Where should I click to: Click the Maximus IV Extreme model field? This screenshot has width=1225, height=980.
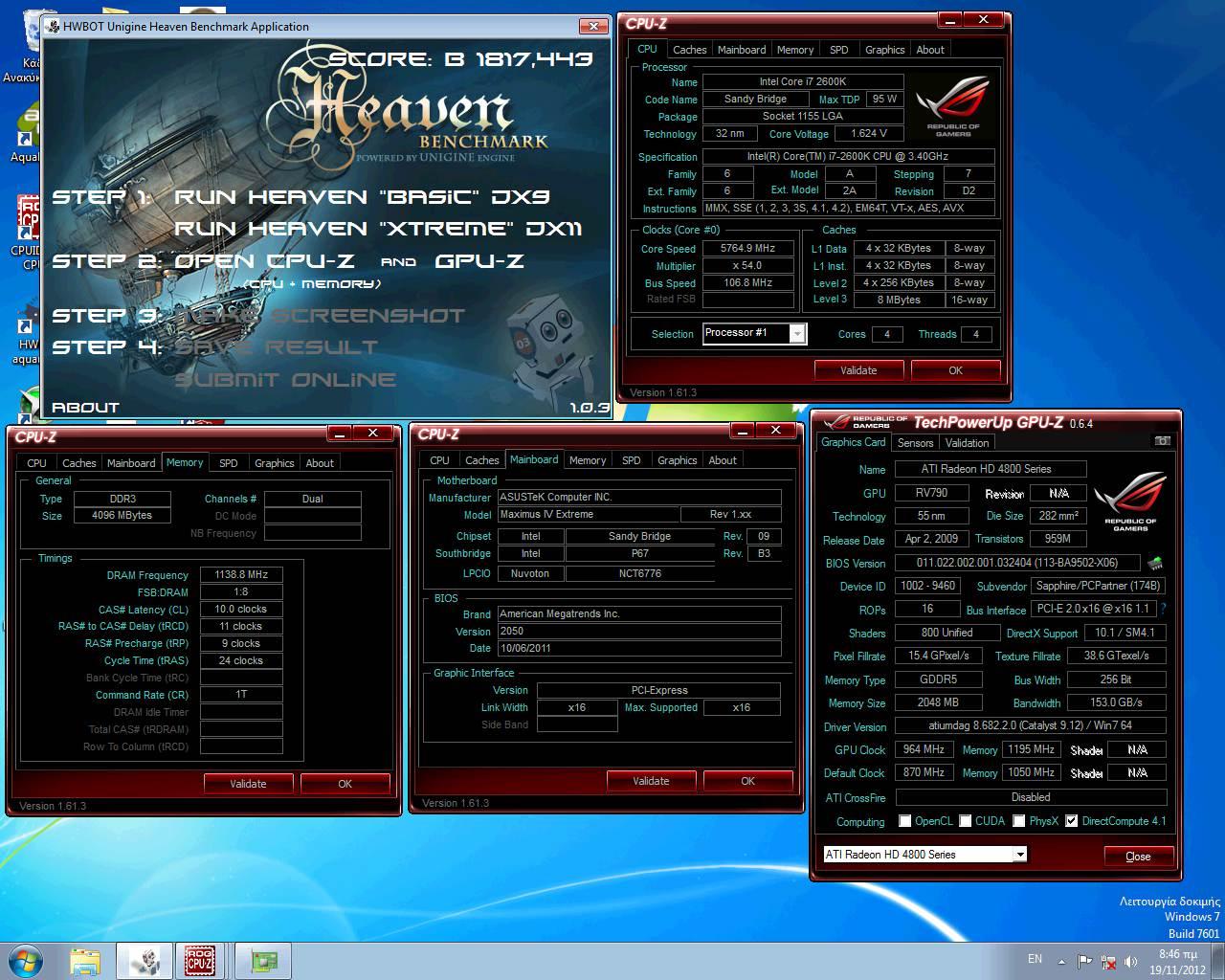(x=588, y=514)
